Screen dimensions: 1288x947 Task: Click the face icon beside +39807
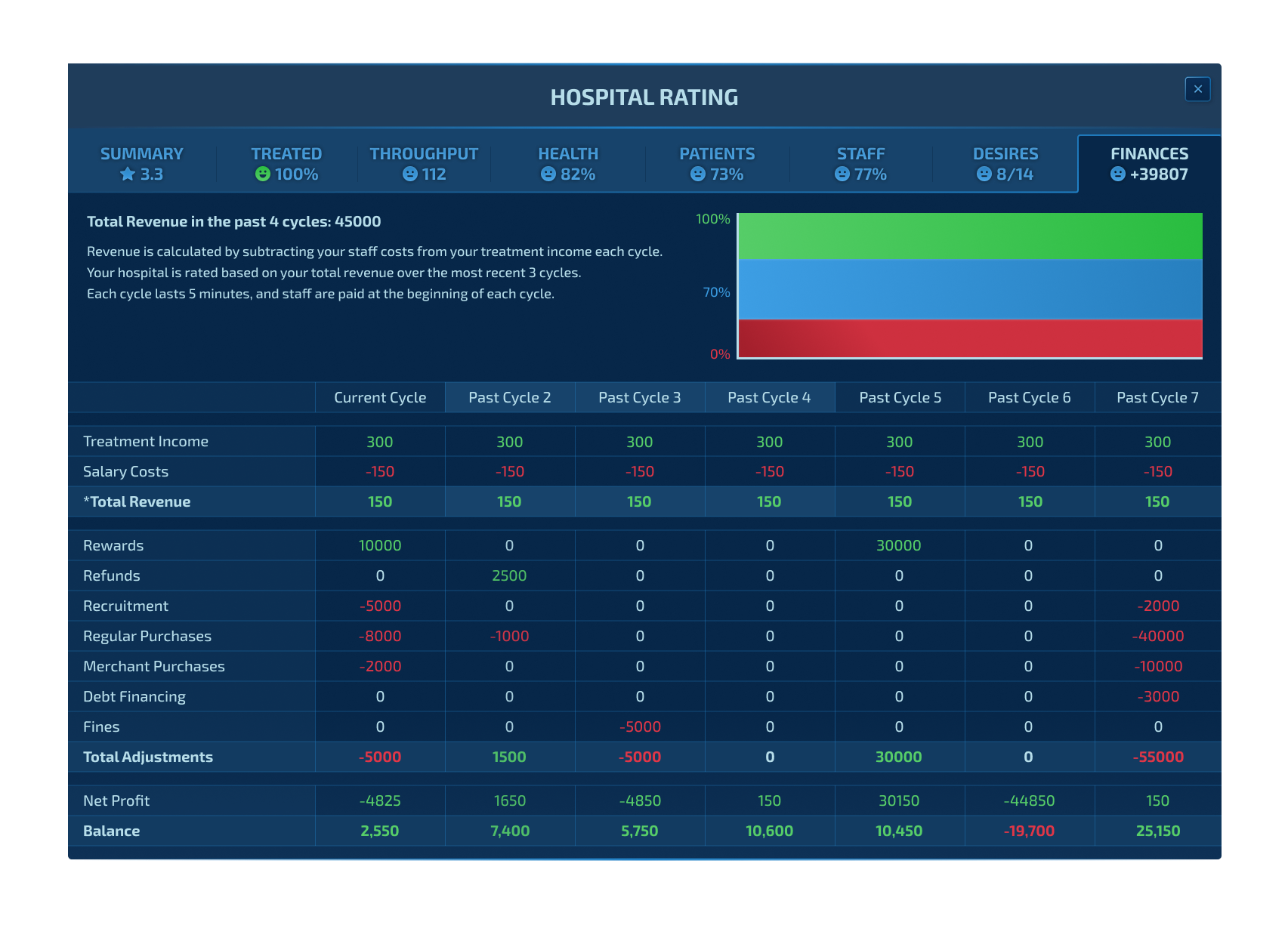click(1118, 174)
